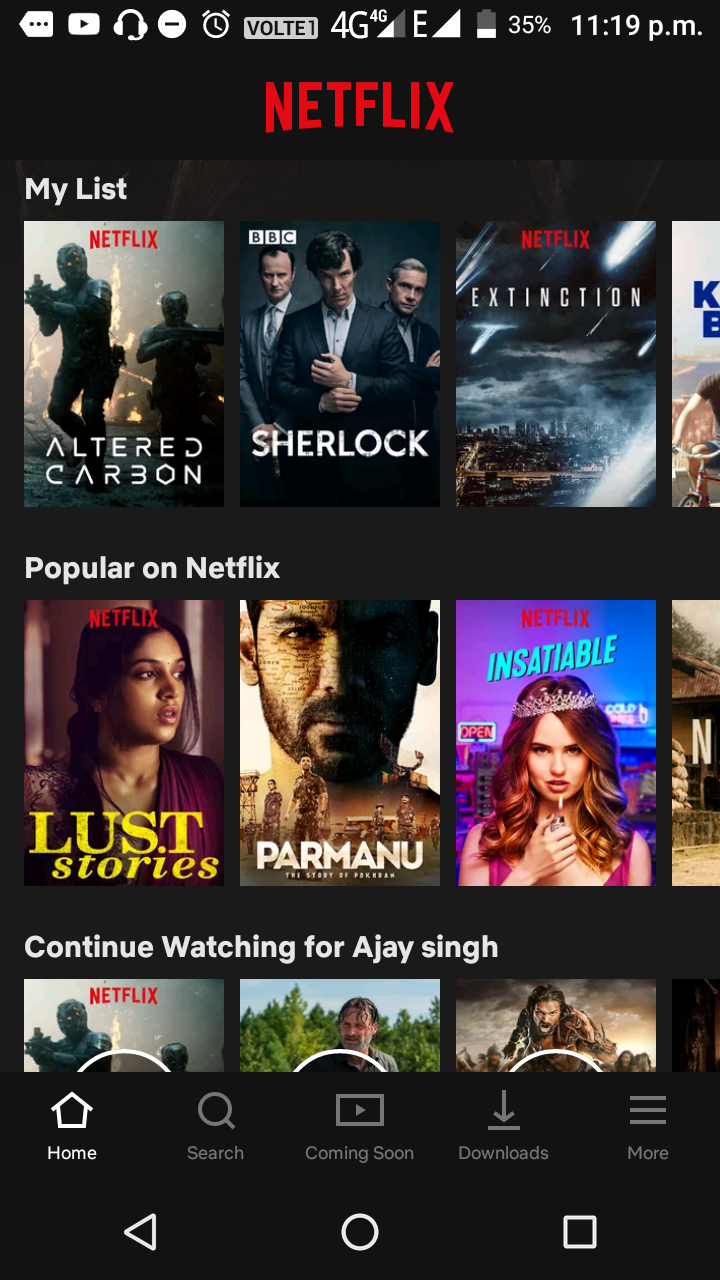Open the Search magnifier icon
720x1280 pixels.
click(x=216, y=1111)
